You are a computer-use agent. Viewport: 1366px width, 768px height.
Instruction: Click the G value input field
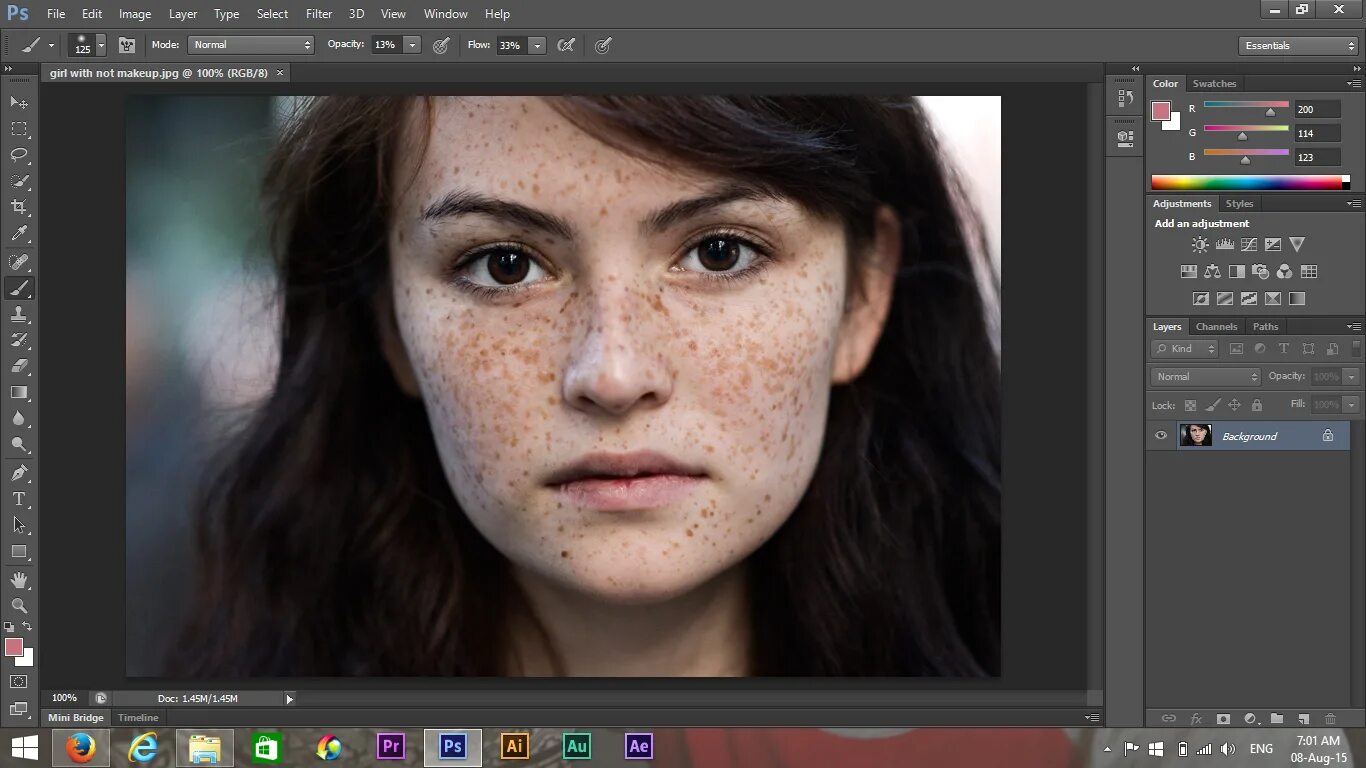point(1317,133)
